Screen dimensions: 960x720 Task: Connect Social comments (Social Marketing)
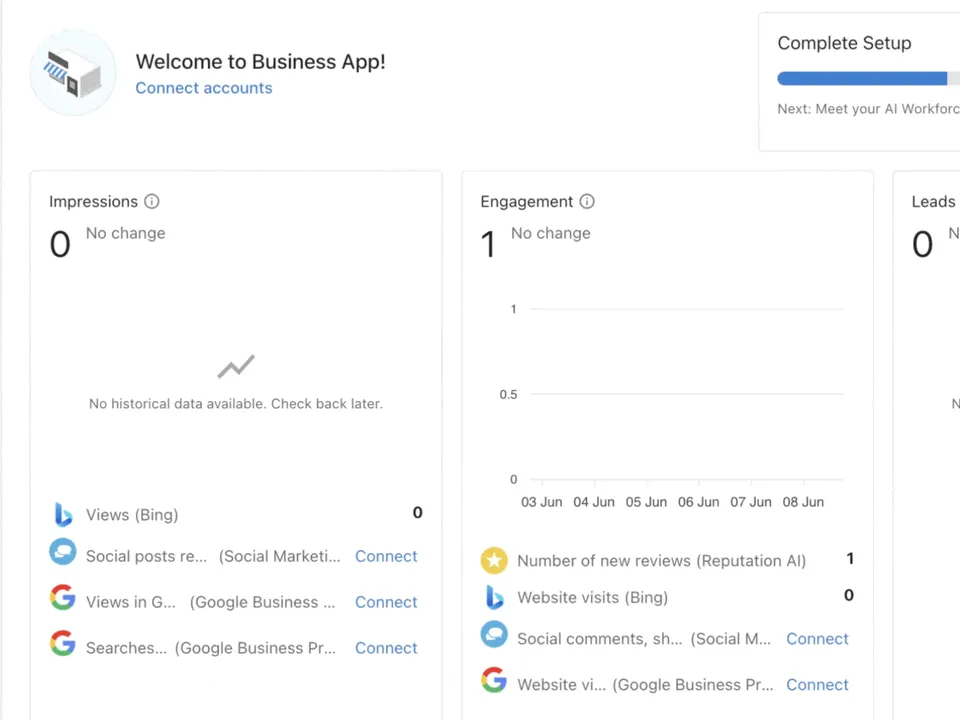pyautogui.click(x=817, y=639)
